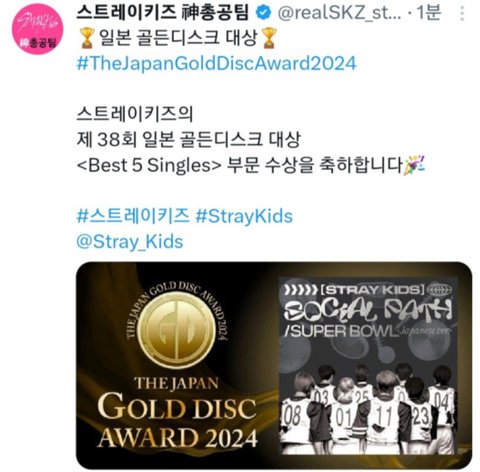Click the SUPER BOWL title on cover
Viewport: 480px width, 472px height.
coord(341,331)
